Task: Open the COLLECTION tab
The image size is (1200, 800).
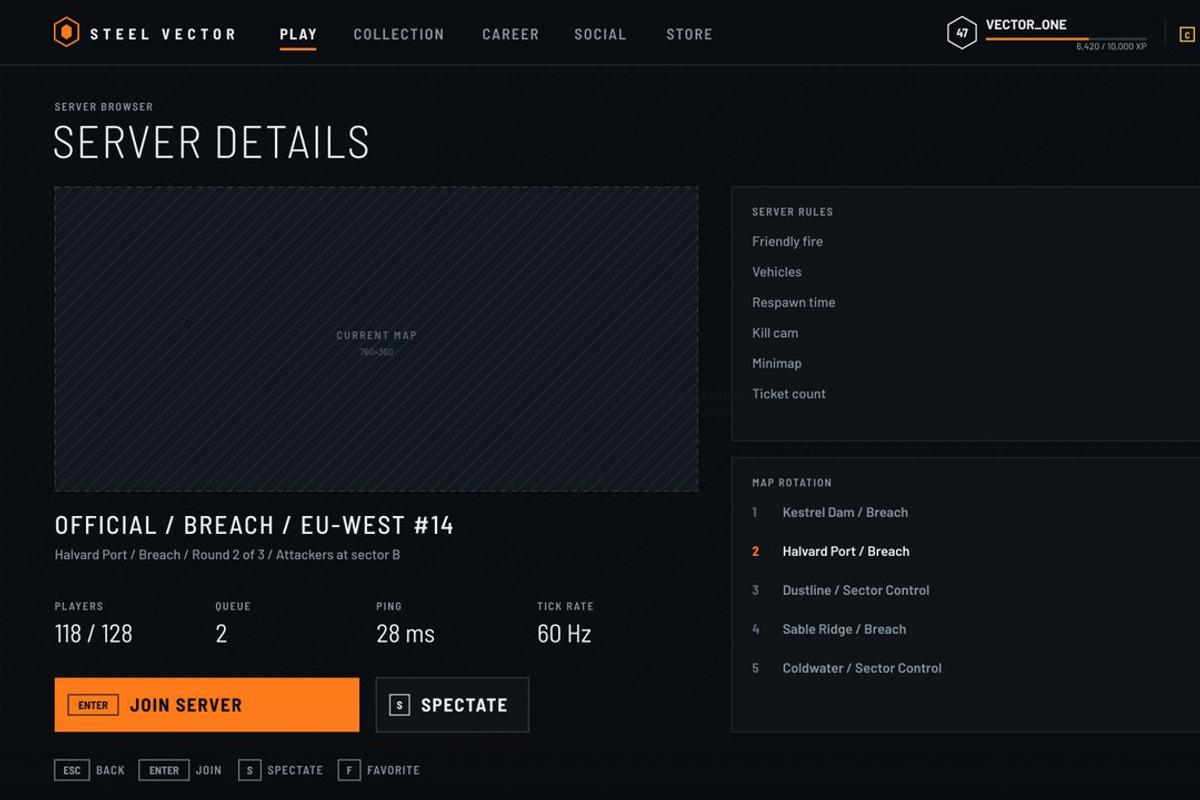Action: (399, 34)
